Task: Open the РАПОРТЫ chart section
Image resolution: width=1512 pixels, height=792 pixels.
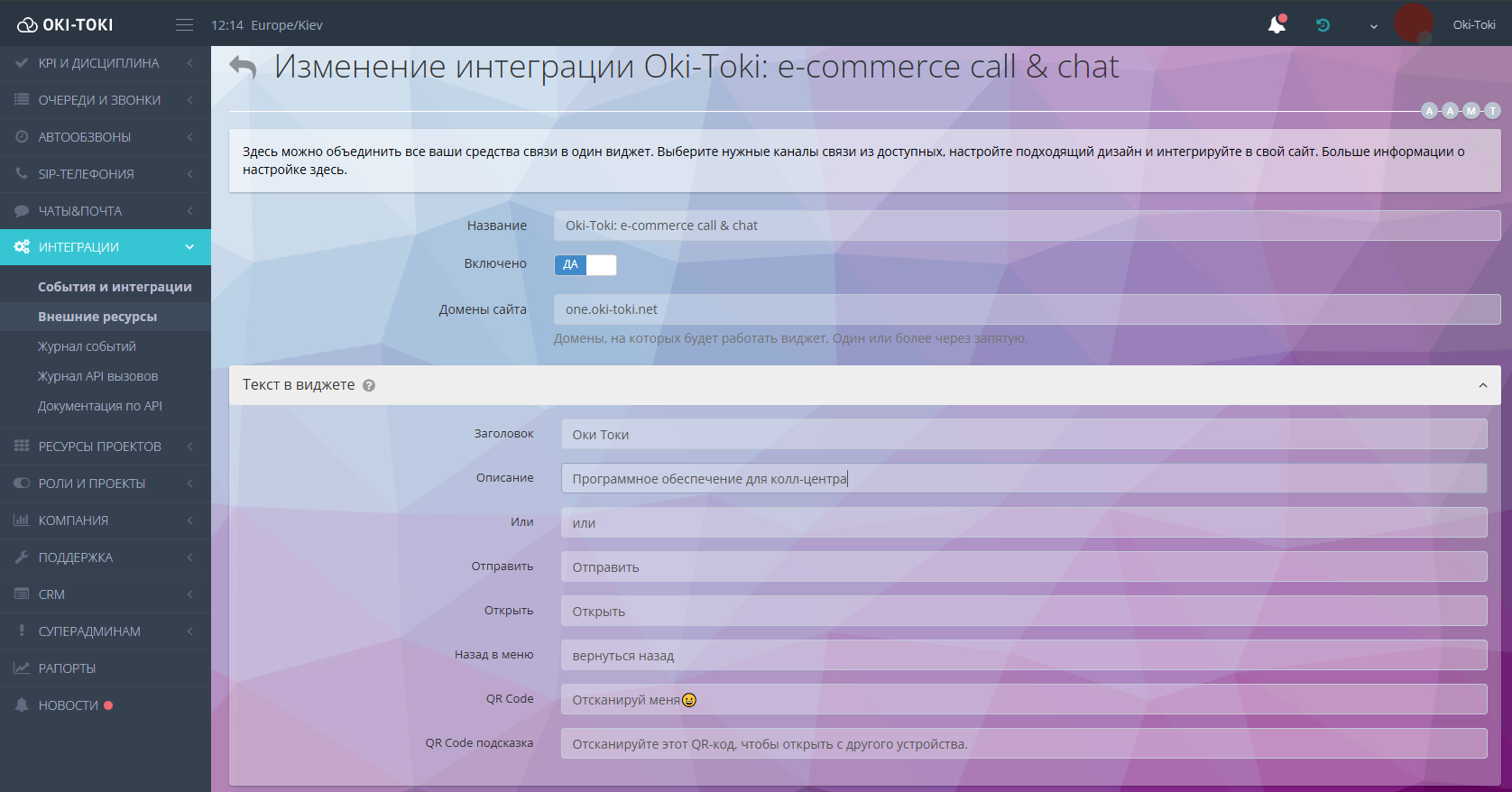Action: [67, 668]
